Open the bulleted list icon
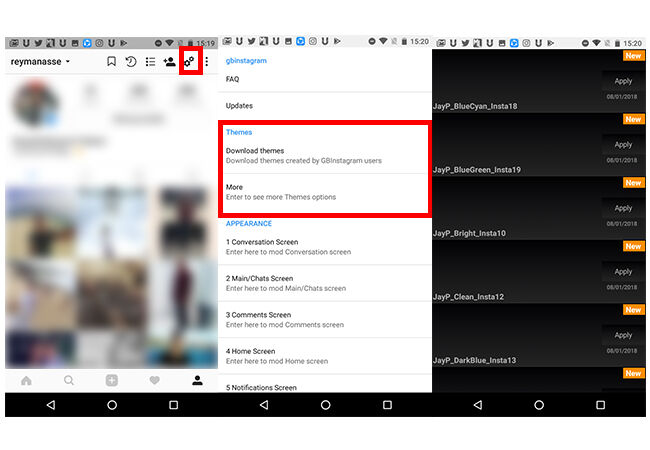This screenshot has width=650, height=450. point(150,62)
